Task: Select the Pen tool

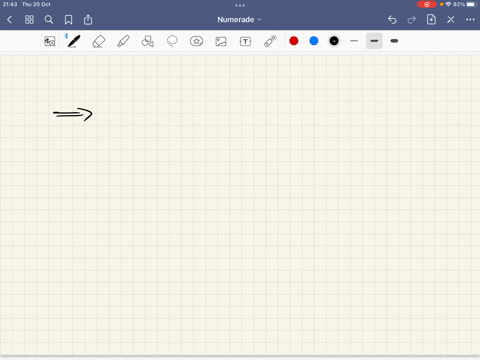Action: point(74,41)
